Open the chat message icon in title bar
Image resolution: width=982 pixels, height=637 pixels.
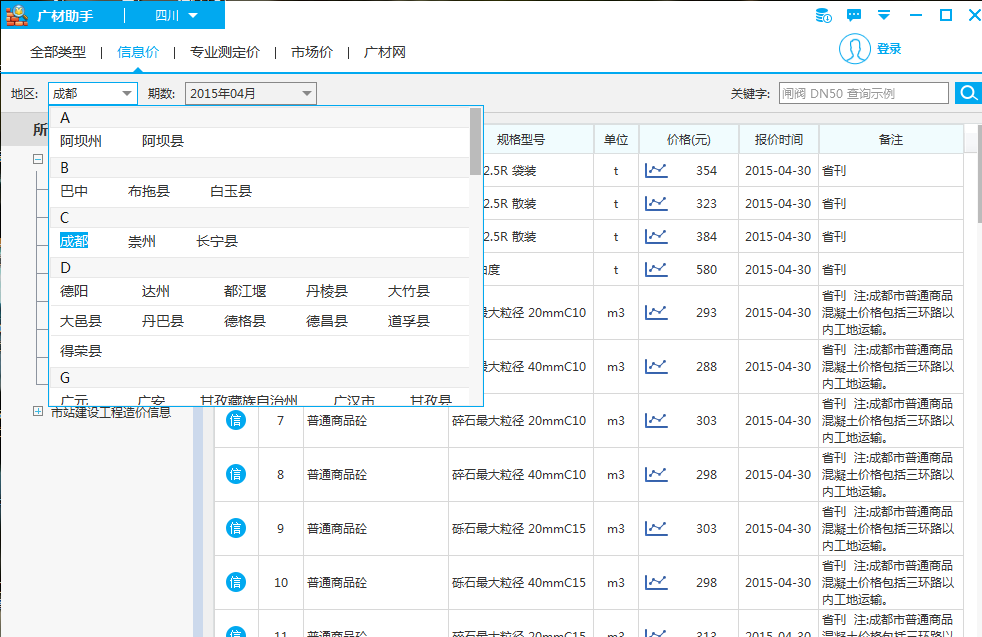[854, 15]
